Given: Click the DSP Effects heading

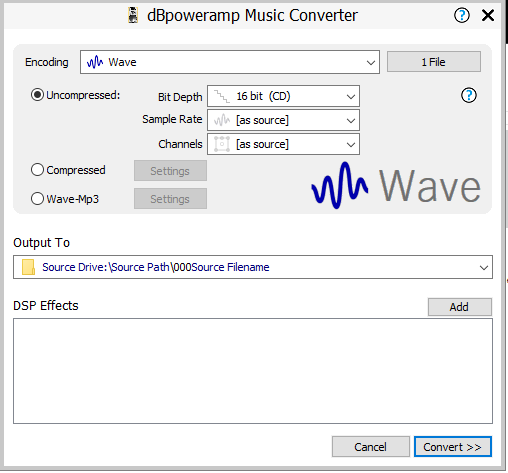Looking at the screenshot, I should [46, 306].
